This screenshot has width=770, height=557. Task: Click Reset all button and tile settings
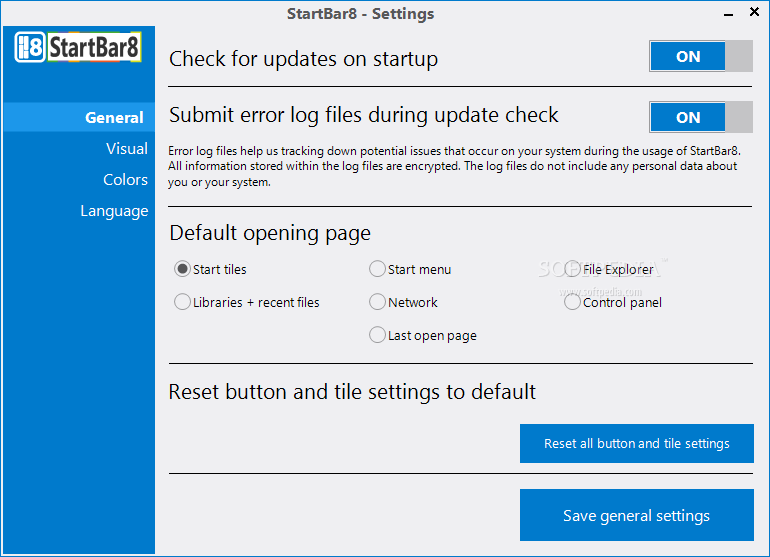[x=636, y=444]
